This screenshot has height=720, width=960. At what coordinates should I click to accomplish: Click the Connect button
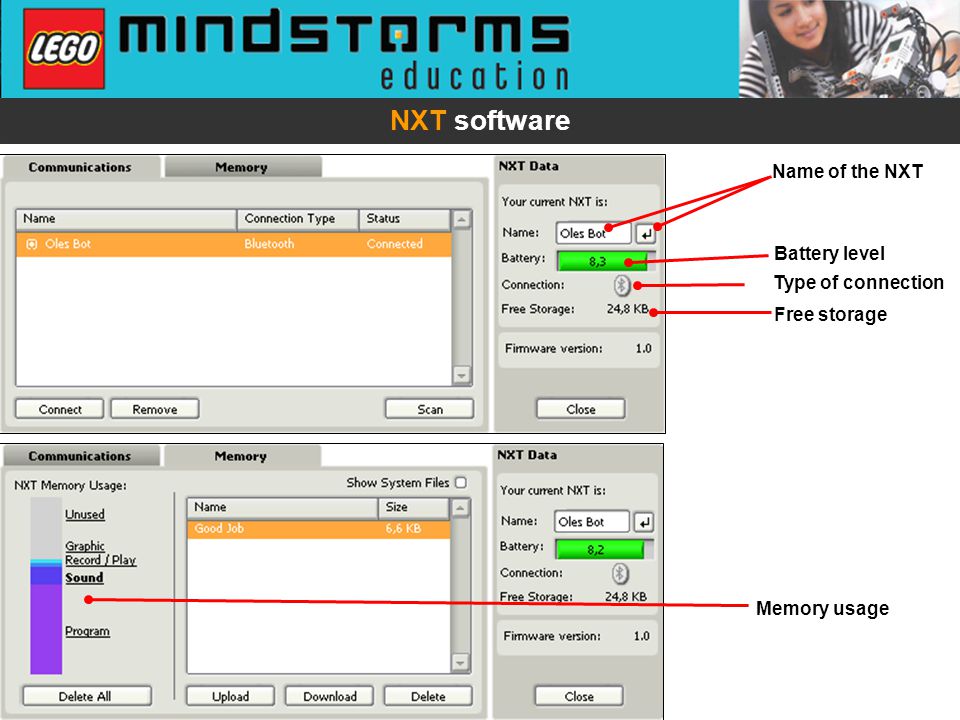pyautogui.click(x=59, y=409)
